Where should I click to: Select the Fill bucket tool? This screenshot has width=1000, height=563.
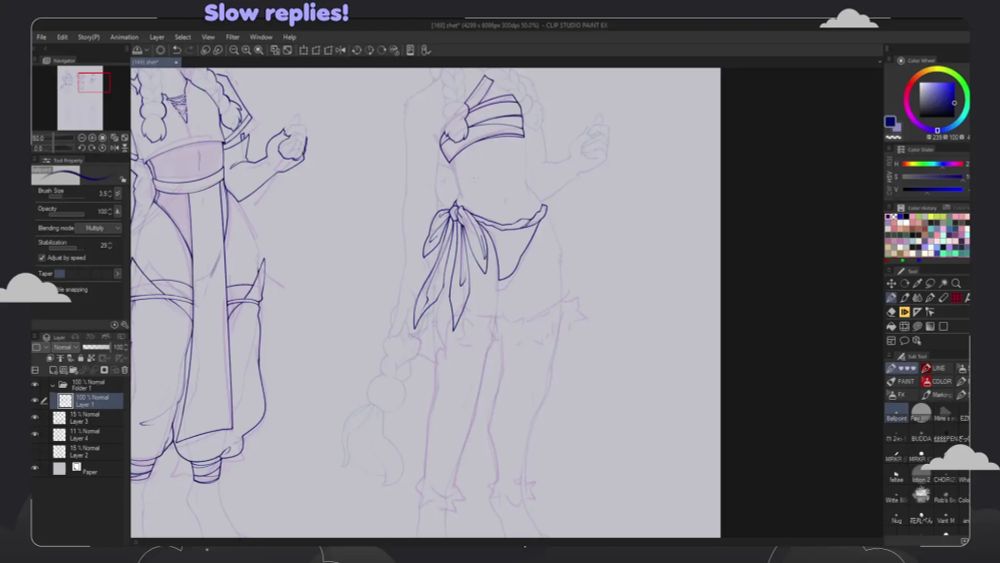[x=892, y=326]
